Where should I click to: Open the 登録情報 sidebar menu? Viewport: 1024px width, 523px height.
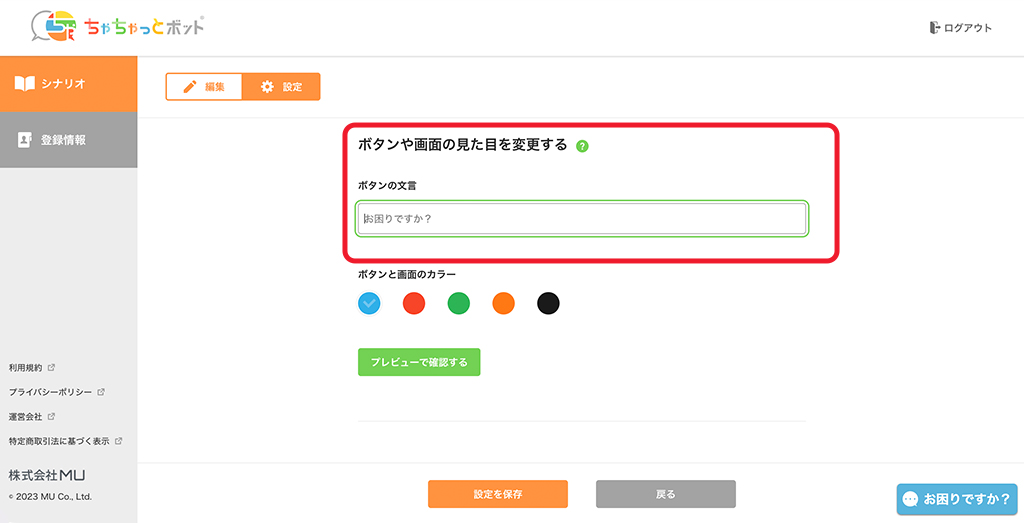click(x=68, y=140)
